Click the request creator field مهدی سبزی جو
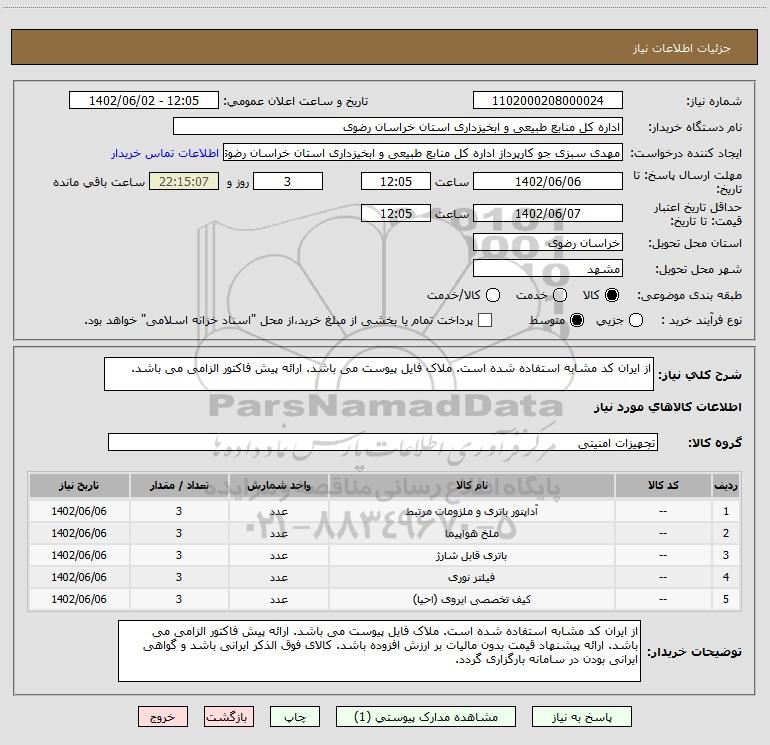 tap(423, 153)
